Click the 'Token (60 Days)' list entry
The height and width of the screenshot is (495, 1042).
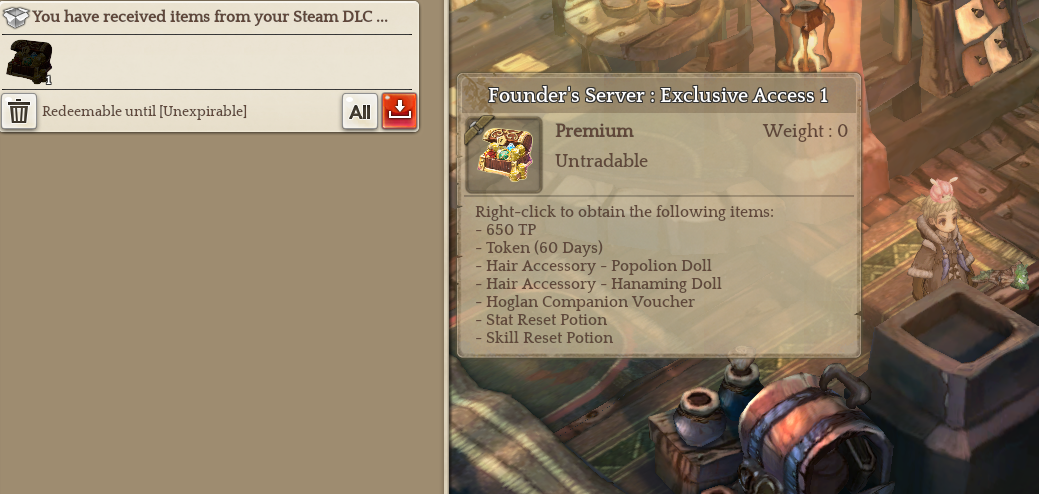click(x=539, y=248)
